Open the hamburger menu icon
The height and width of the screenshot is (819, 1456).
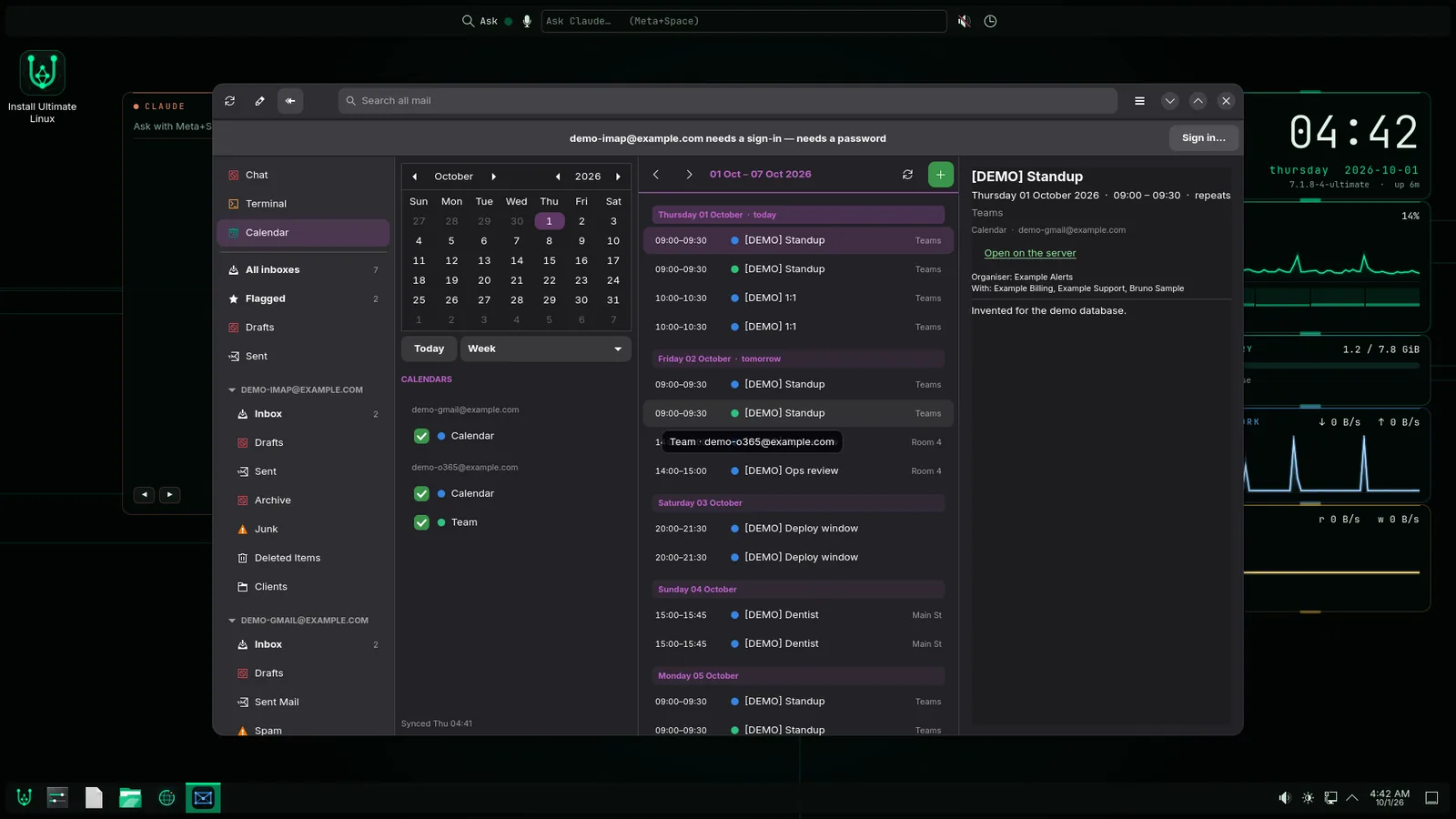1139,101
